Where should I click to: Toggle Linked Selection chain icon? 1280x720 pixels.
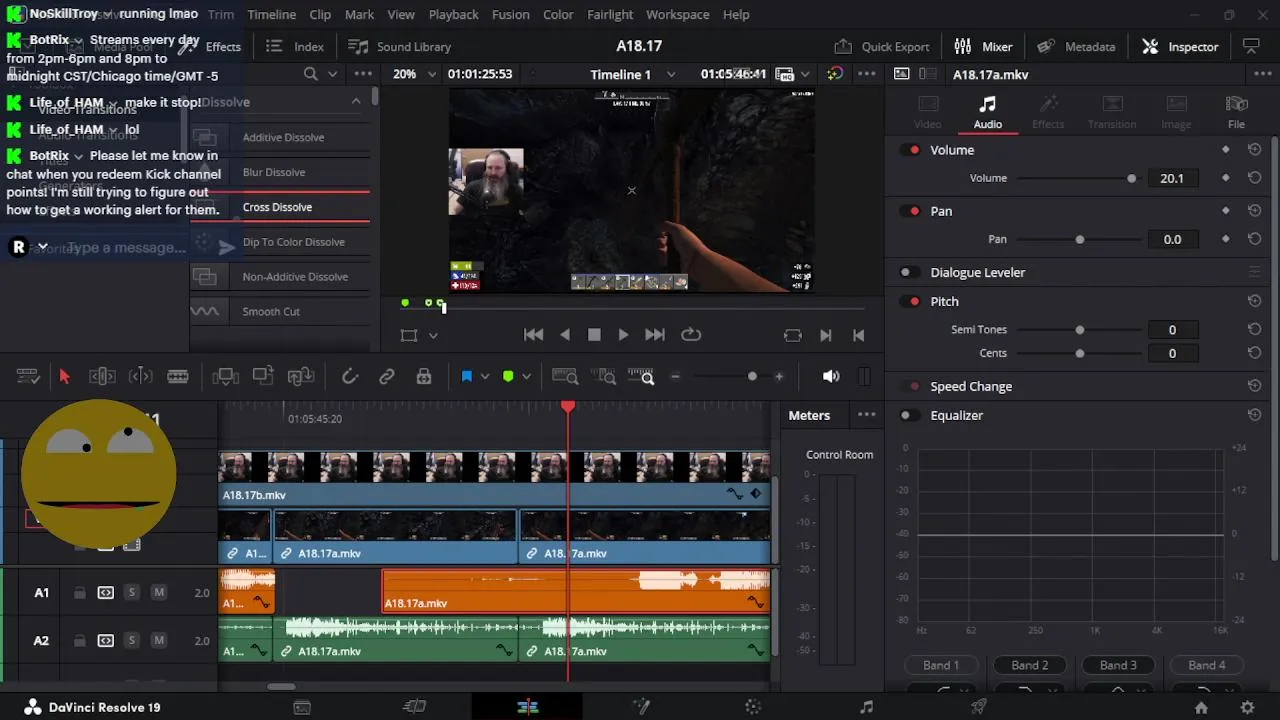pos(387,376)
